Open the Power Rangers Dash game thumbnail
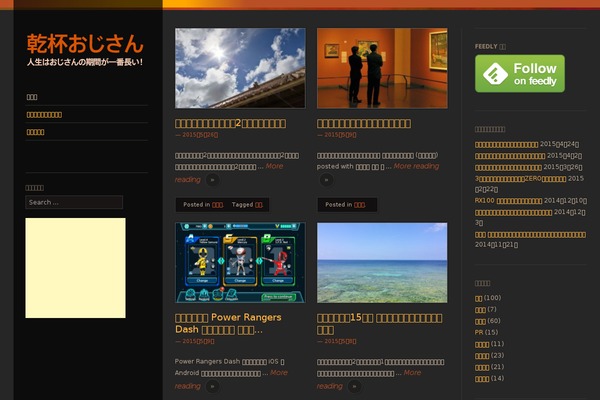600x400 pixels. 240,263
